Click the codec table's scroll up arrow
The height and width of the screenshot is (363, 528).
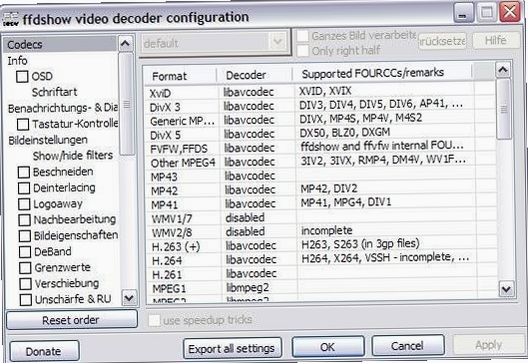pos(503,70)
